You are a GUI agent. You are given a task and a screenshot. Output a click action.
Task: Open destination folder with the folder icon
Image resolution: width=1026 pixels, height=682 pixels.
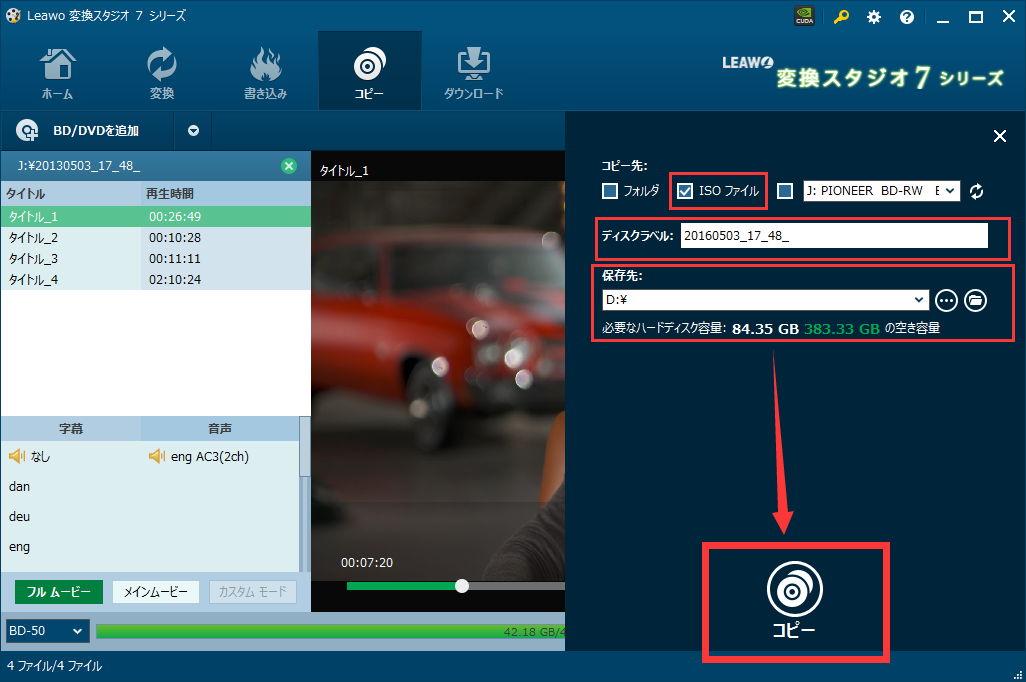click(x=975, y=300)
